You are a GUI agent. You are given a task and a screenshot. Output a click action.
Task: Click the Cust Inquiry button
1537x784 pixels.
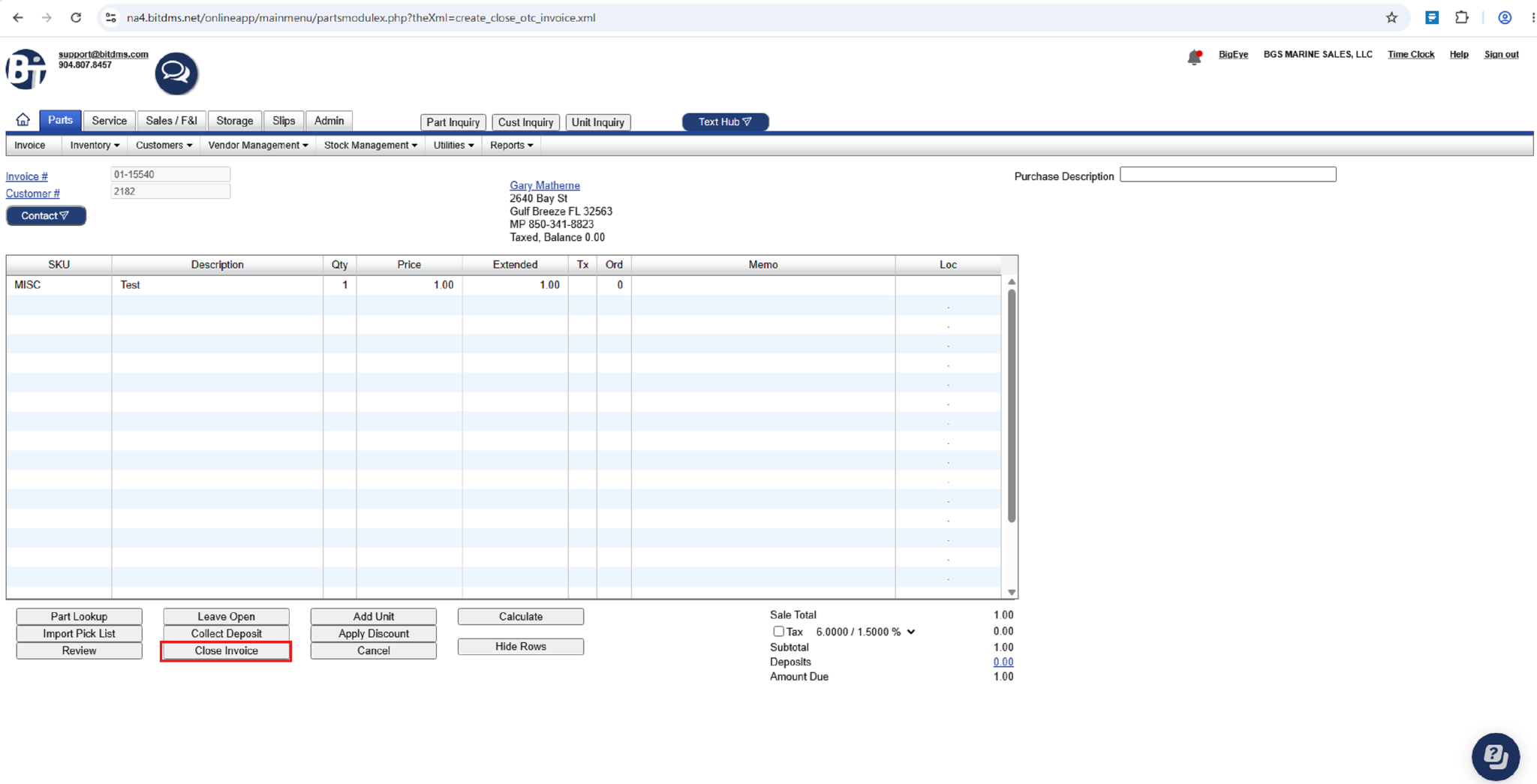pyautogui.click(x=525, y=122)
